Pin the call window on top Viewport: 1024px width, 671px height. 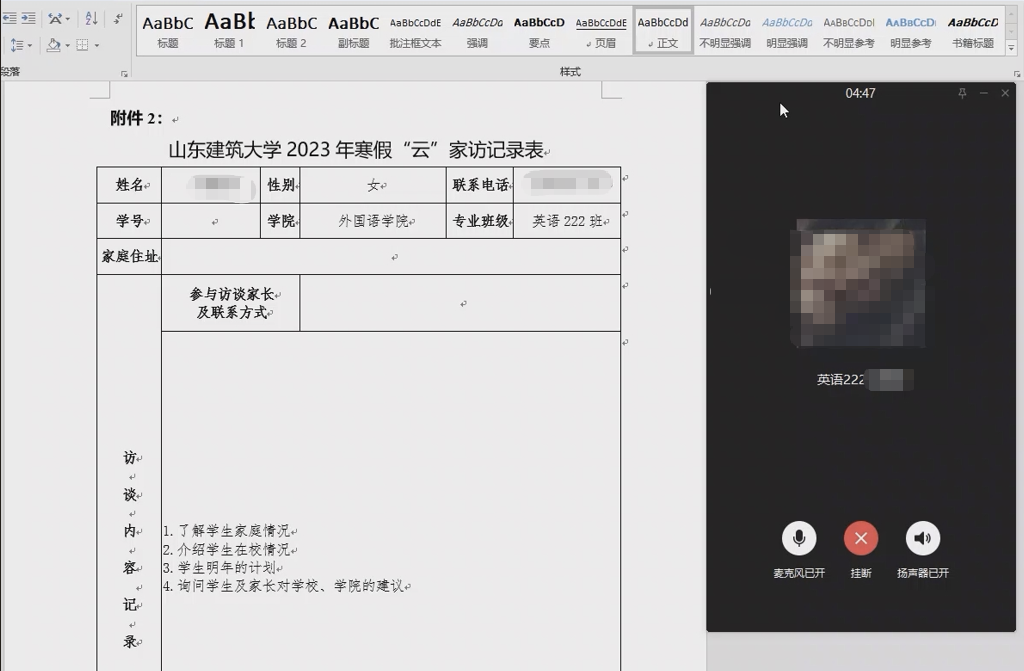click(962, 93)
